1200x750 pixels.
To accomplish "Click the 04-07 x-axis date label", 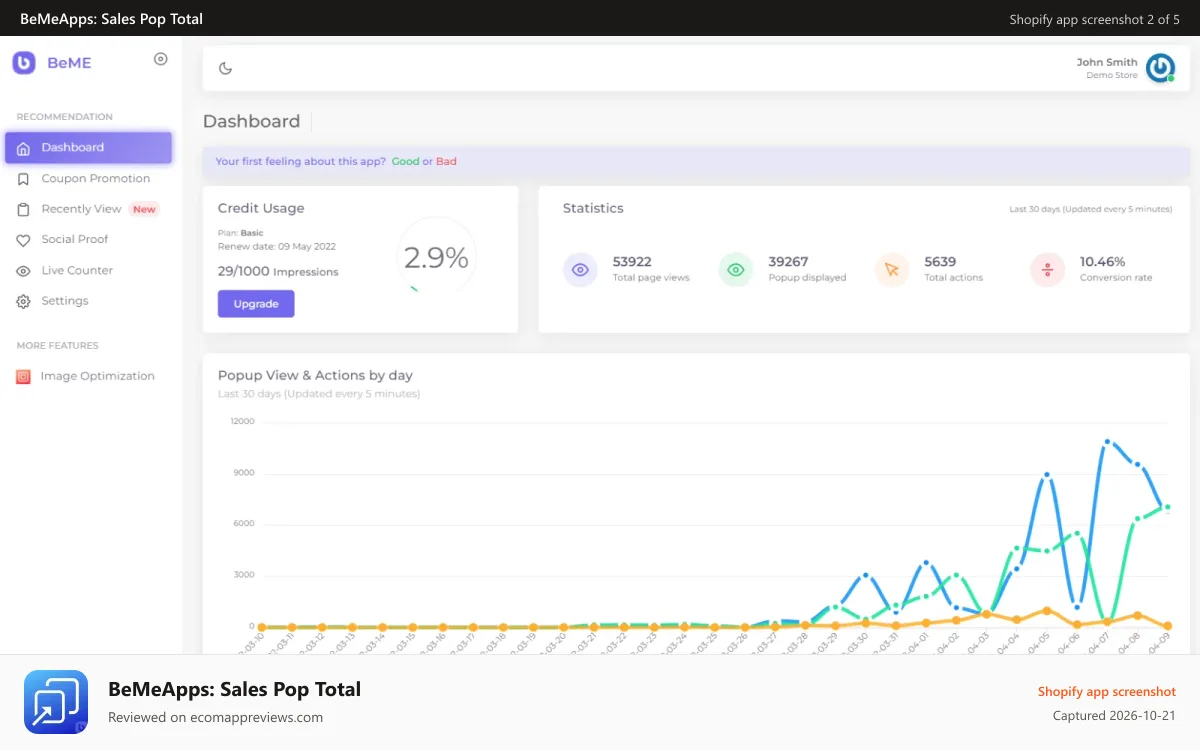I will pyautogui.click(x=1098, y=642).
